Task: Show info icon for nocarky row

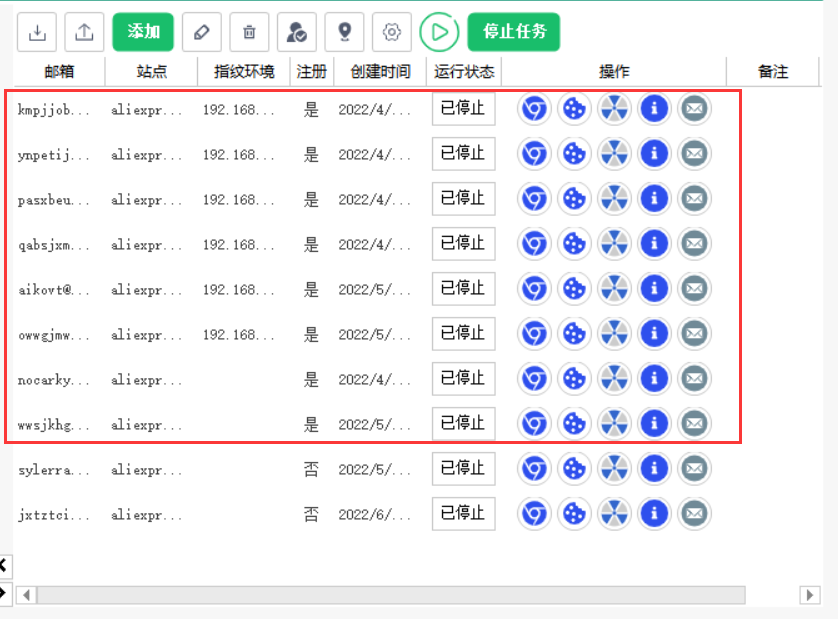Action: point(654,378)
